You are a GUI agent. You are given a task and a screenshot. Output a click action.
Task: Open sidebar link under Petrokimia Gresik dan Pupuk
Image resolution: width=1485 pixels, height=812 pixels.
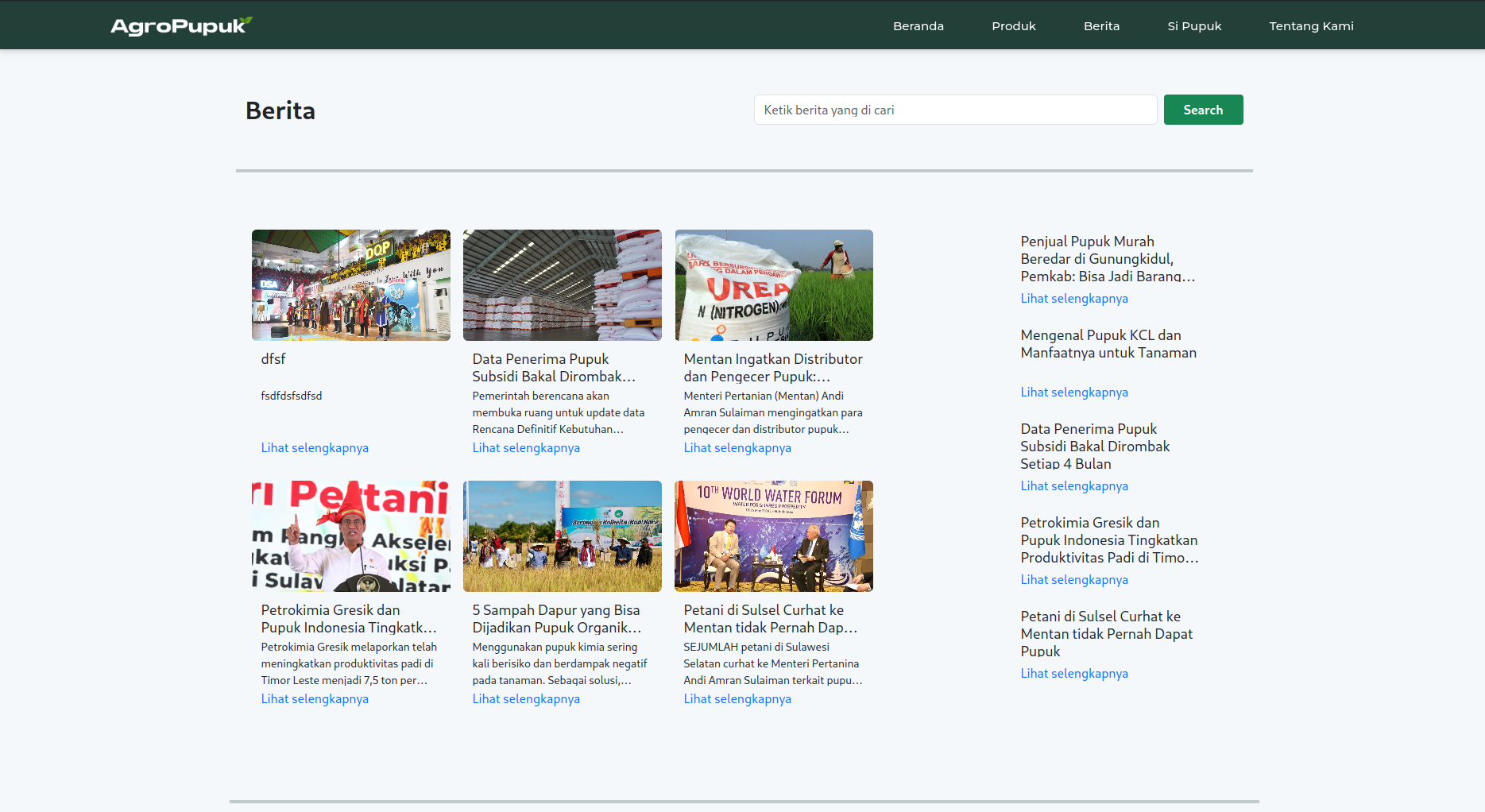coord(1074,580)
